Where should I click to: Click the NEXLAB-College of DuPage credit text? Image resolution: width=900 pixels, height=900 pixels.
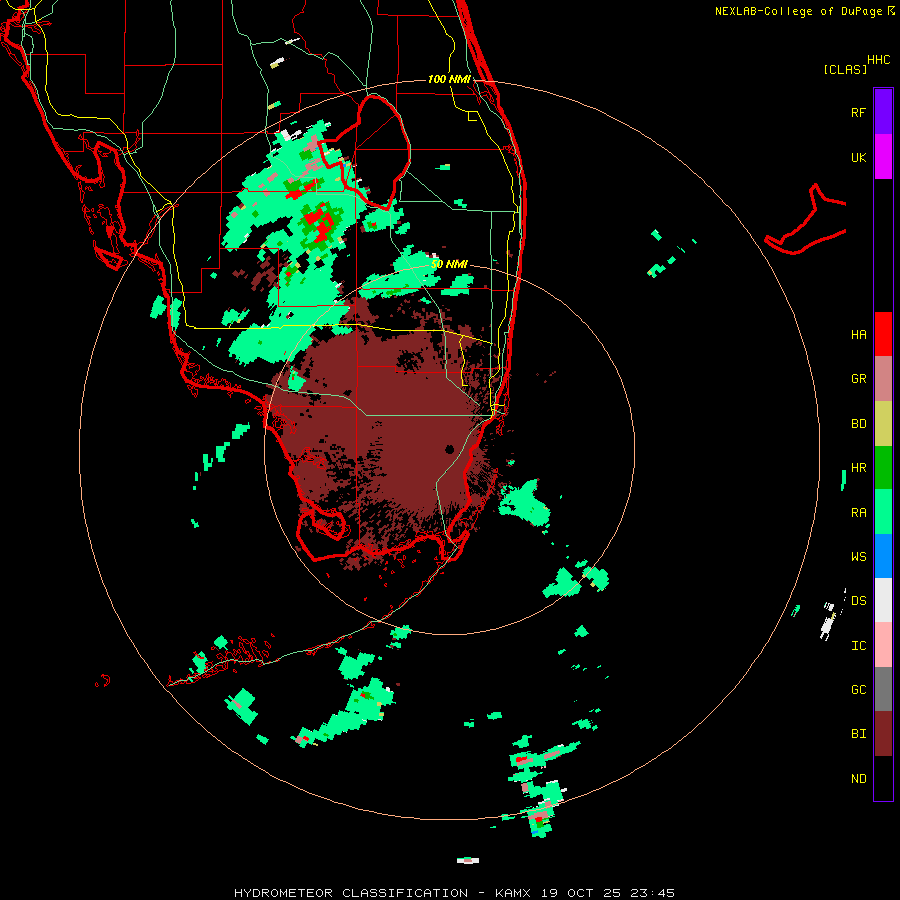pyautogui.click(x=798, y=11)
